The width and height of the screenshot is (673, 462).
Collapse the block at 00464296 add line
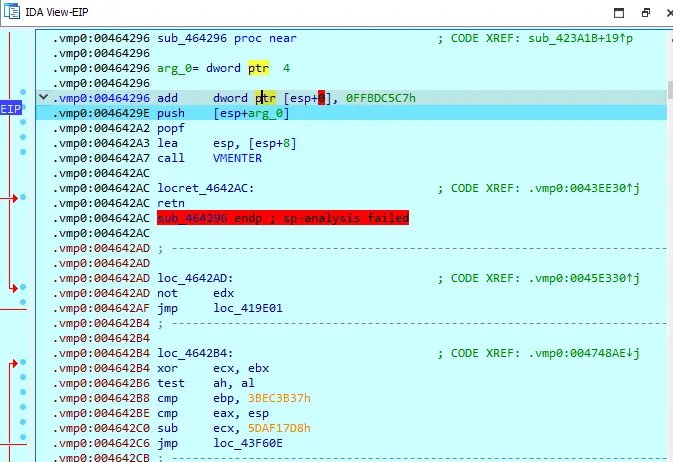tap(43, 97)
